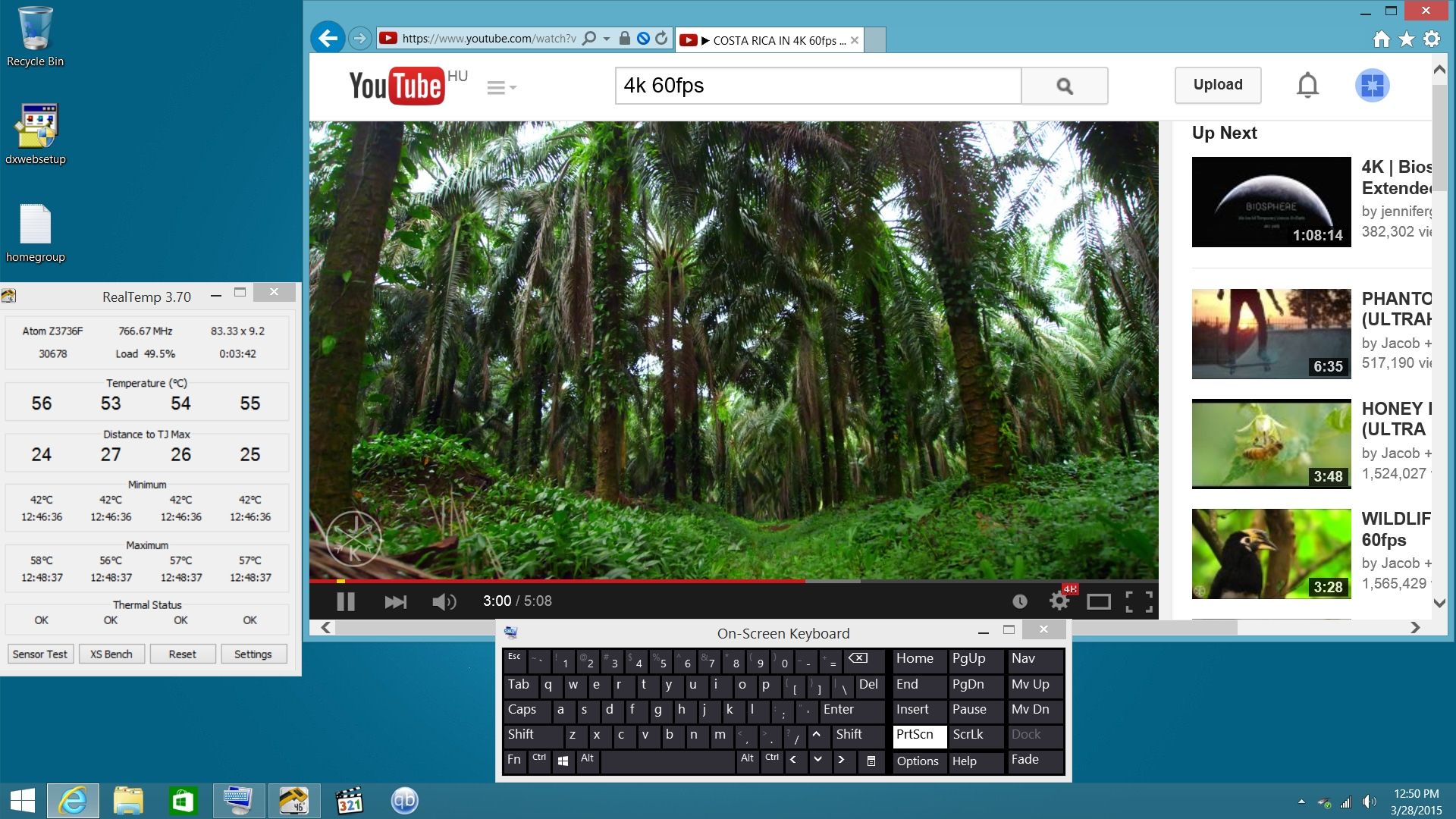Open the WILDLIFE 60fps video title

[x=1396, y=529]
